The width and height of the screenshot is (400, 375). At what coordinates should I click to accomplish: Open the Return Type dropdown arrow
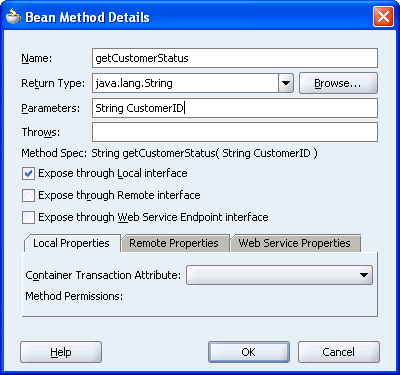(286, 83)
